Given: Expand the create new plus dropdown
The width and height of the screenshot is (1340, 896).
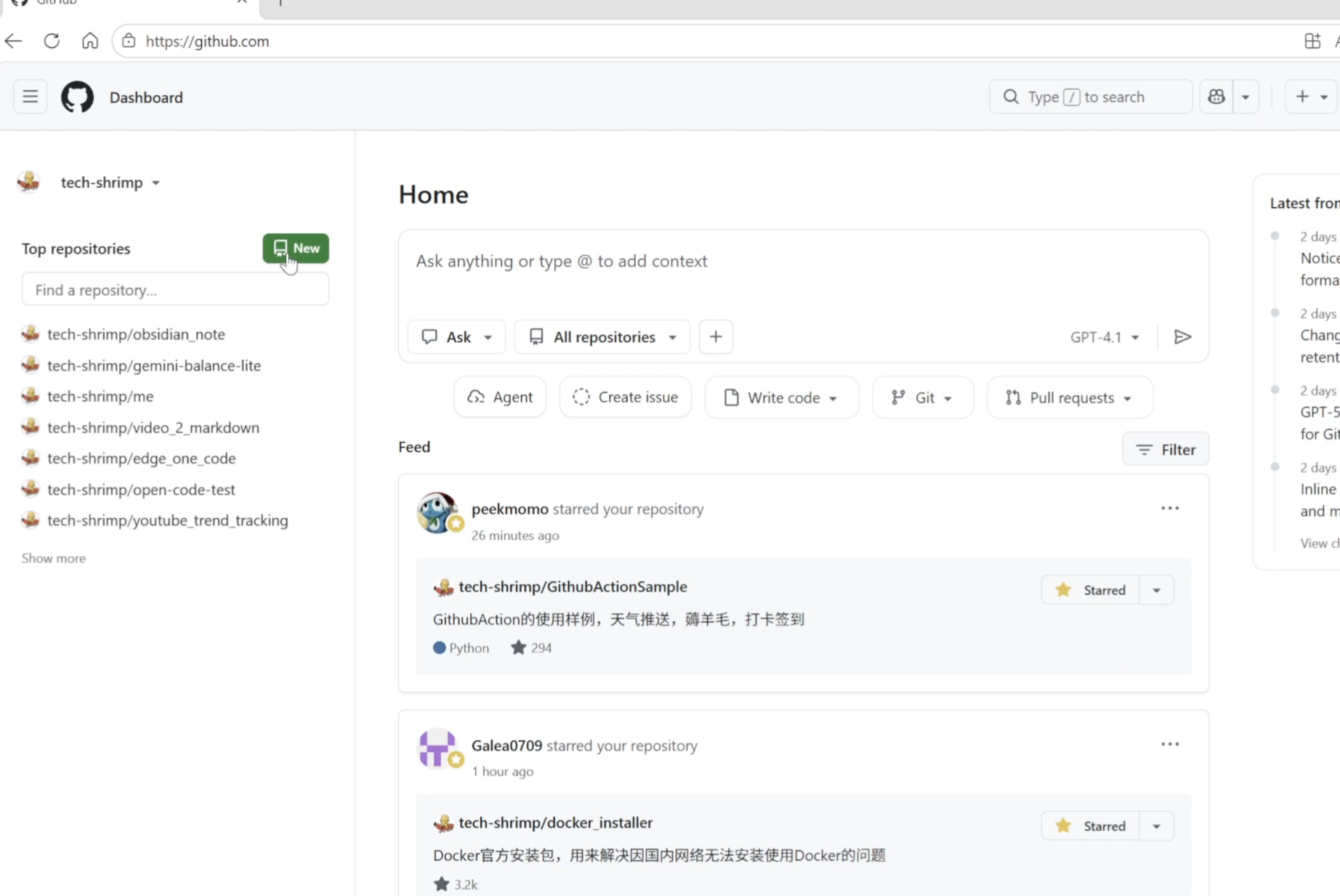Looking at the screenshot, I should [1312, 97].
